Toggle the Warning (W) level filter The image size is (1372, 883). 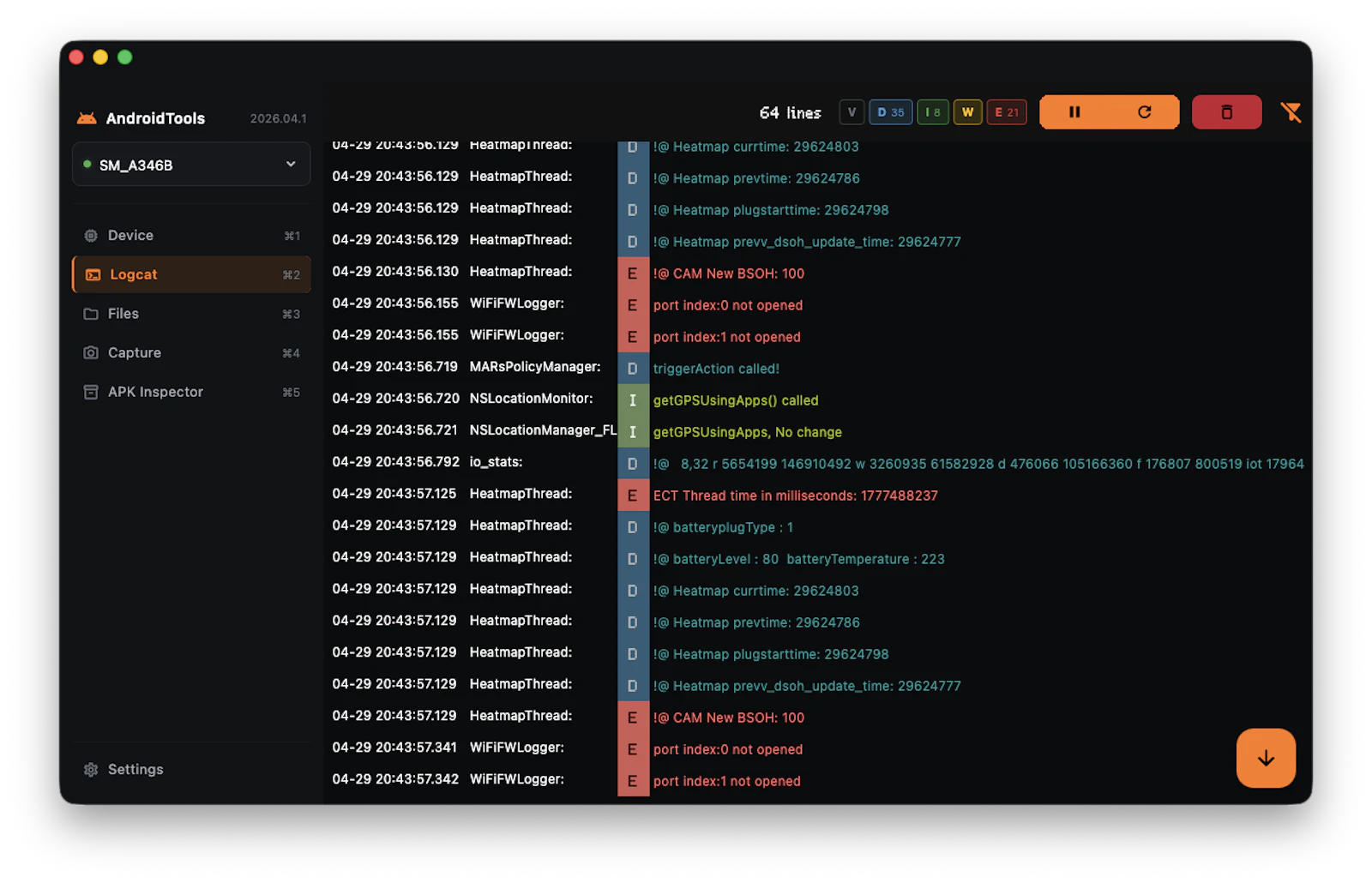coord(967,112)
